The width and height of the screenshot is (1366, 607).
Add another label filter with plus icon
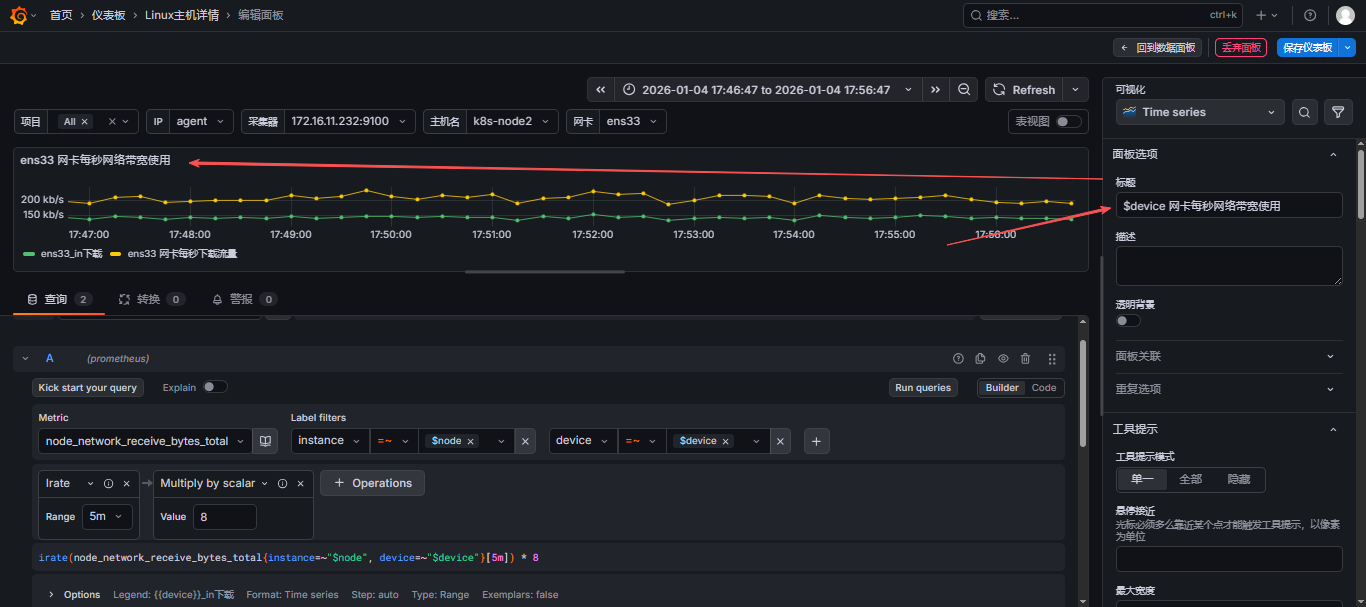(x=816, y=441)
